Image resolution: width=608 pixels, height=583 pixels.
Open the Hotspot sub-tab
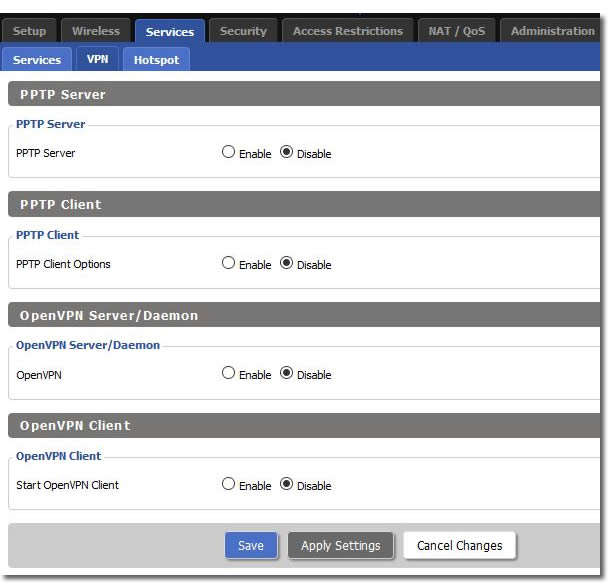click(x=156, y=60)
